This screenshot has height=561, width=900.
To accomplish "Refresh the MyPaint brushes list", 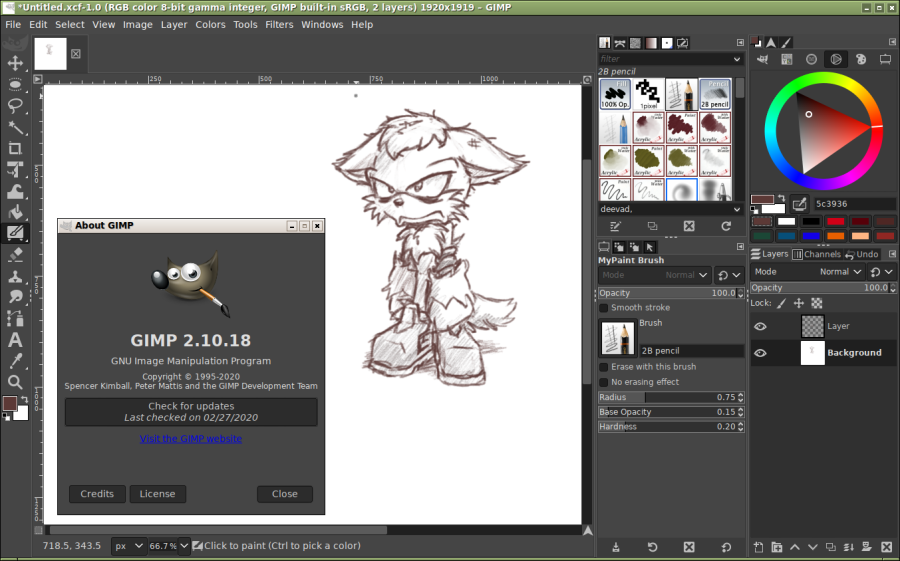I will 726,226.
